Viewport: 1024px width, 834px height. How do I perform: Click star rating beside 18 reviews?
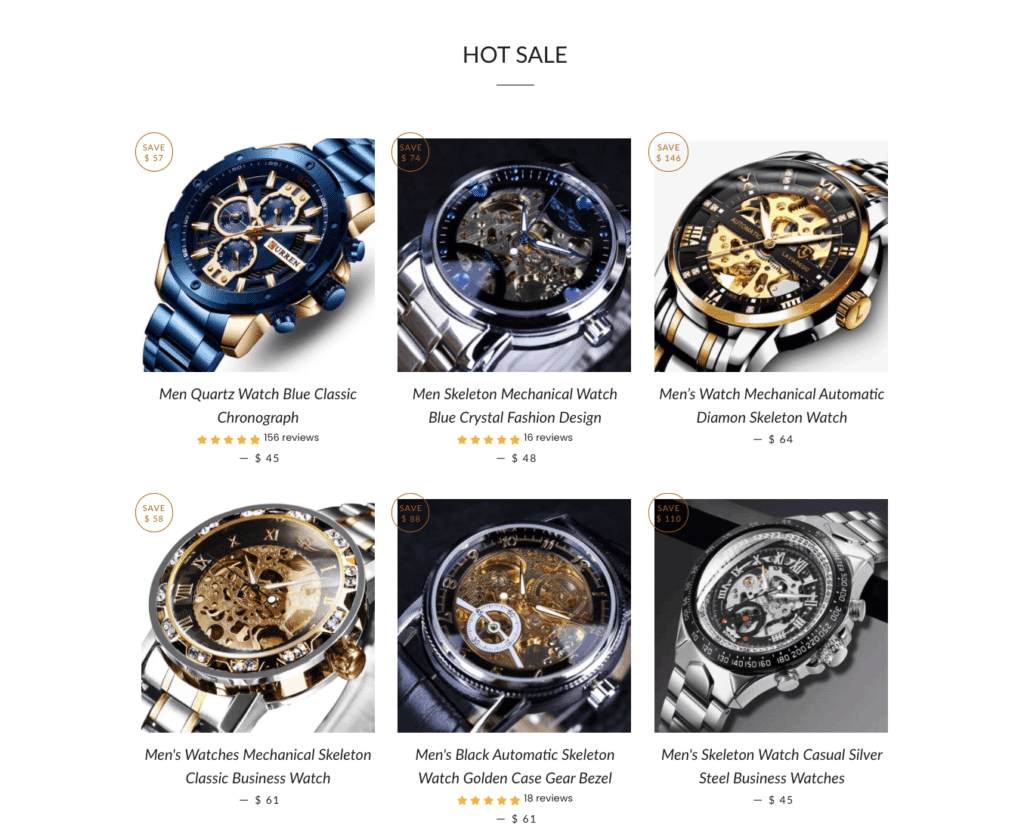click(x=488, y=799)
